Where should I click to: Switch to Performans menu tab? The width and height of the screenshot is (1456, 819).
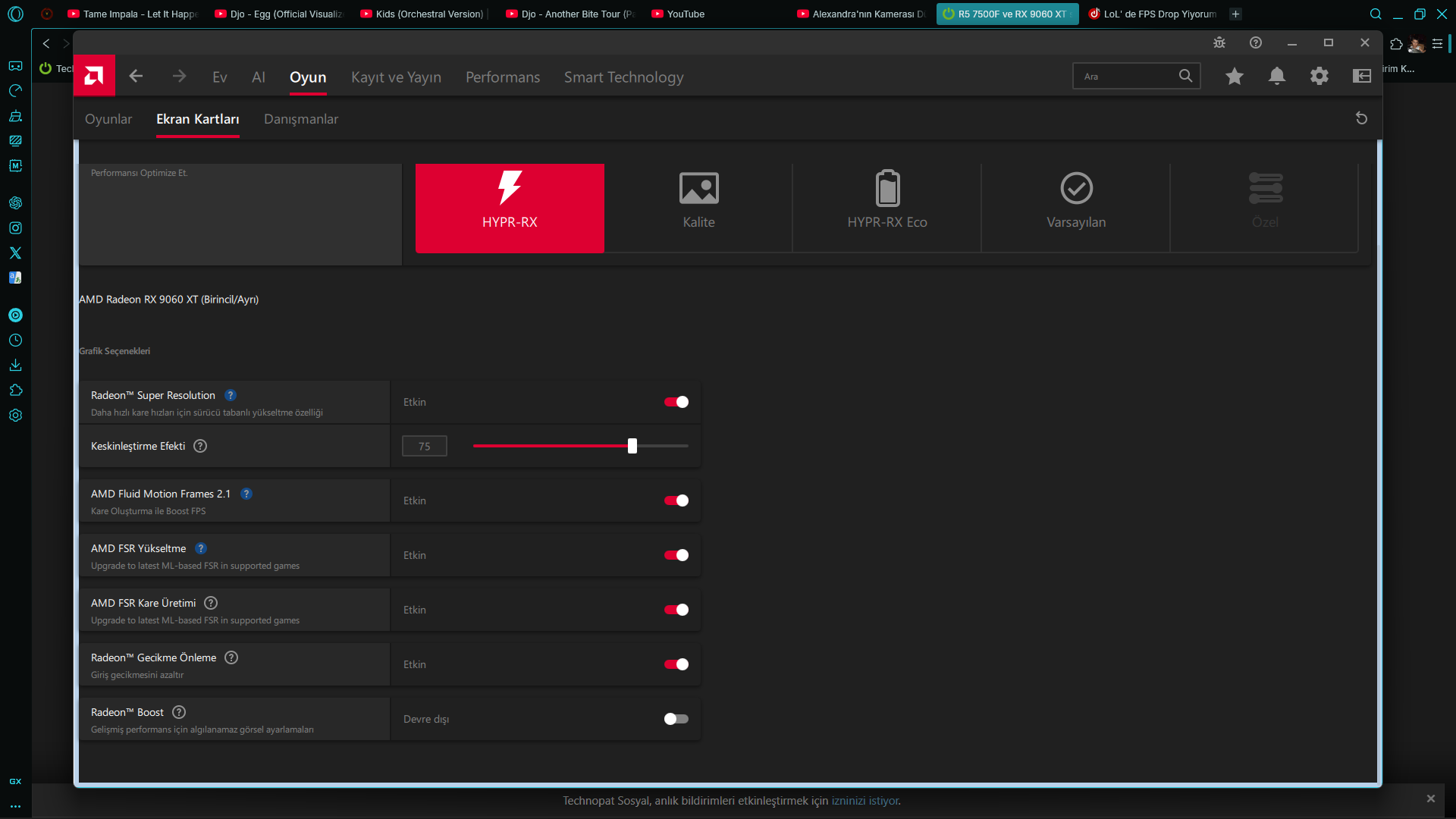click(503, 77)
